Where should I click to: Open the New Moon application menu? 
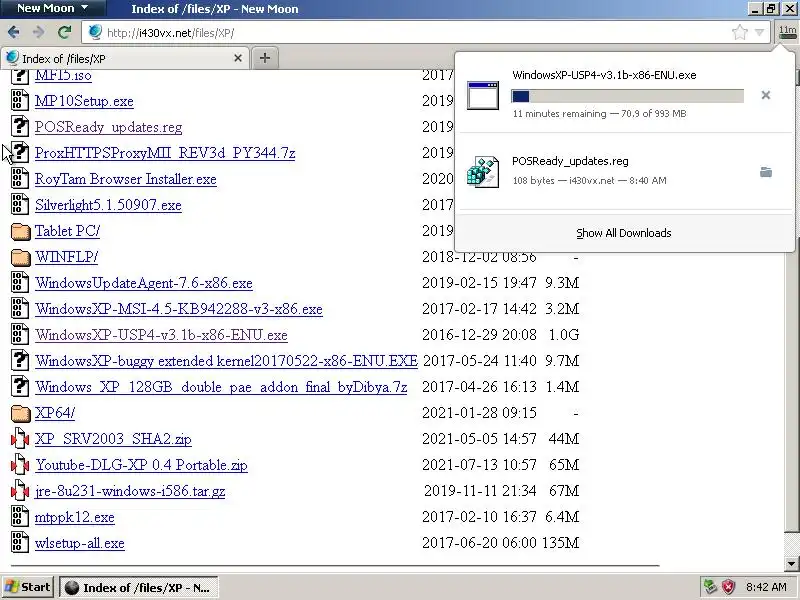coord(53,8)
